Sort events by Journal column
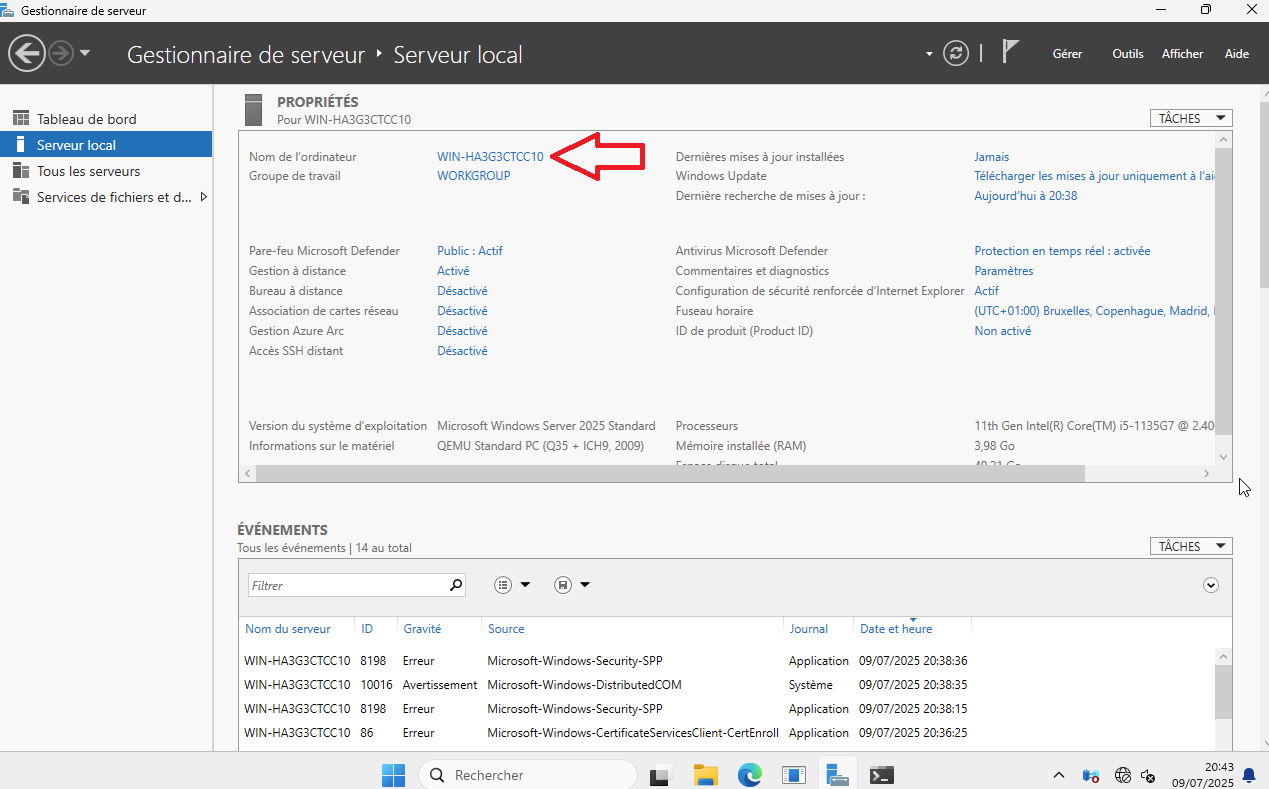 pos(808,629)
